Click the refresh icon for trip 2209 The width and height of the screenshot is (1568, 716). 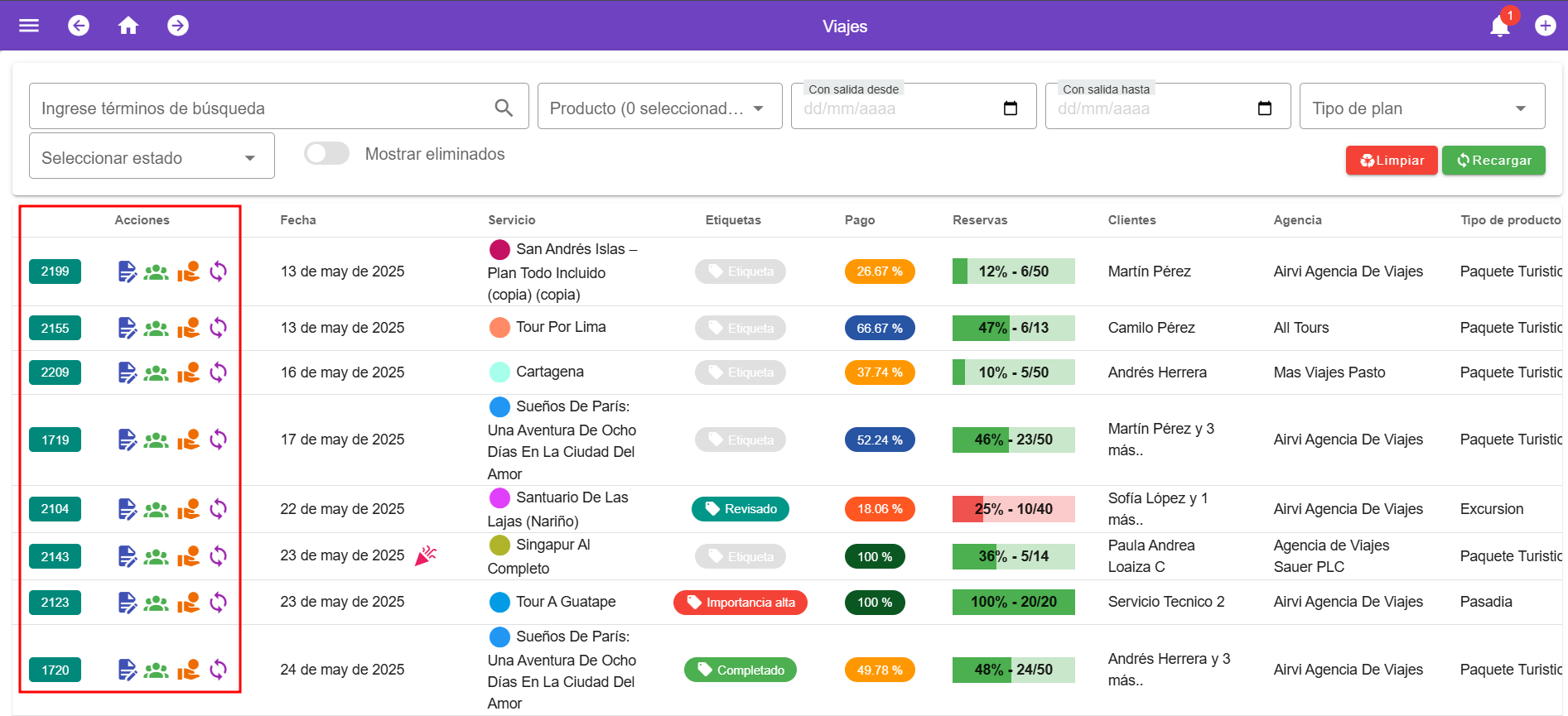pos(218,372)
